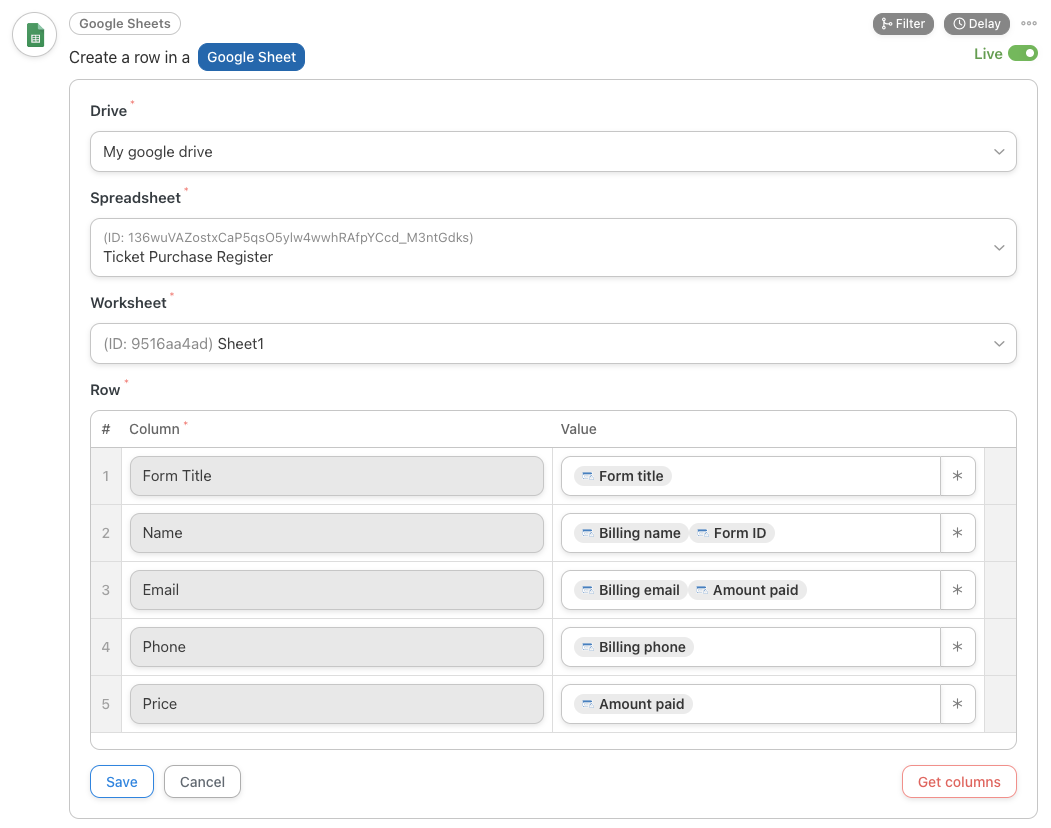
Task: Click the Price column field
Action: pos(336,704)
